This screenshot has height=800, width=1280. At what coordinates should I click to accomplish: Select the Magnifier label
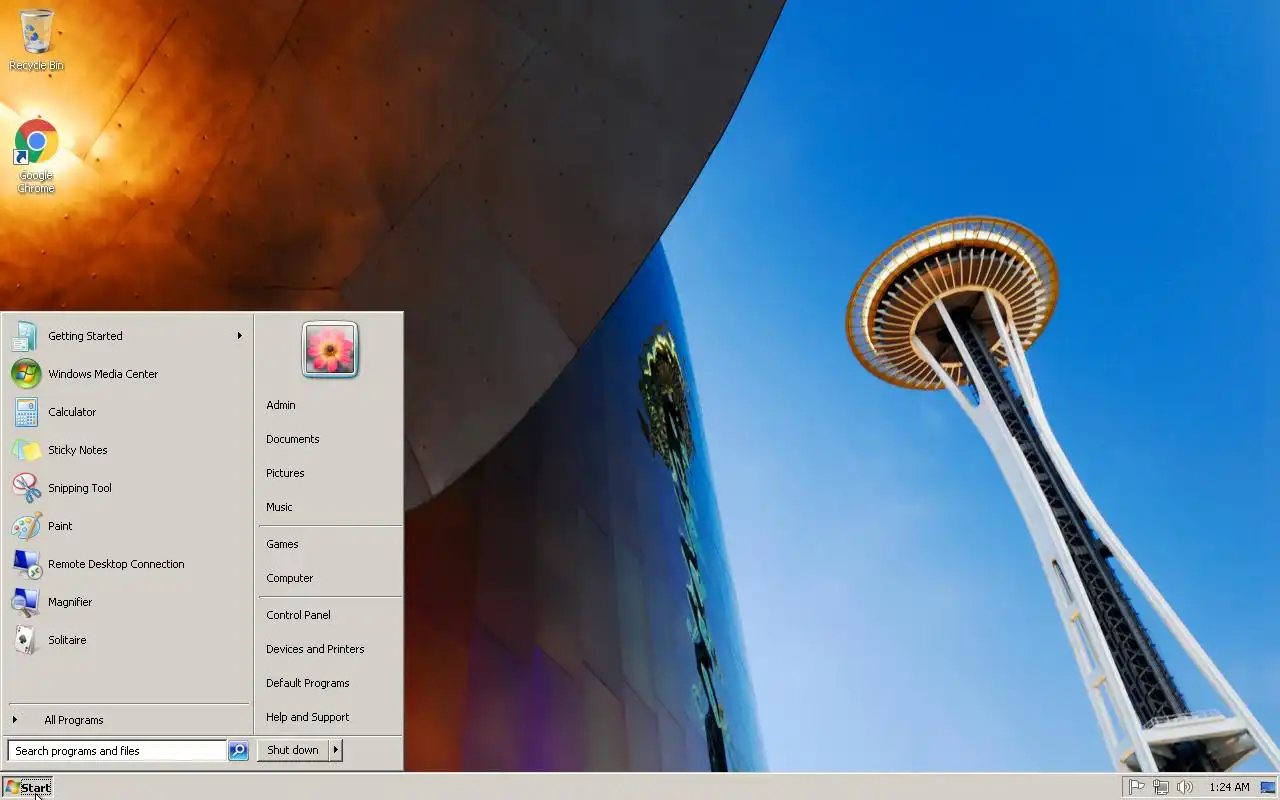pyautogui.click(x=70, y=602)
